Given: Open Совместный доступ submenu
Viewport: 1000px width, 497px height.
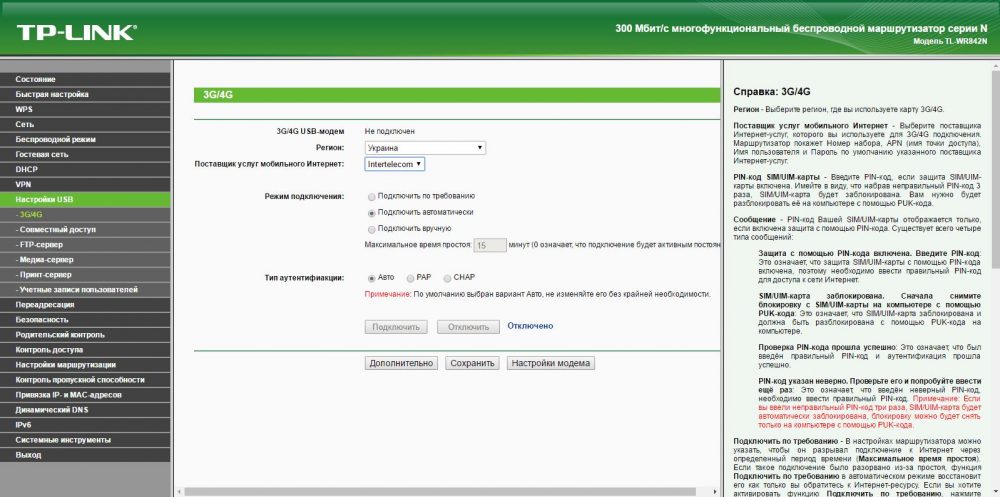Looking at the screenshot, I should pyautogui.click(x=85, y=229).
